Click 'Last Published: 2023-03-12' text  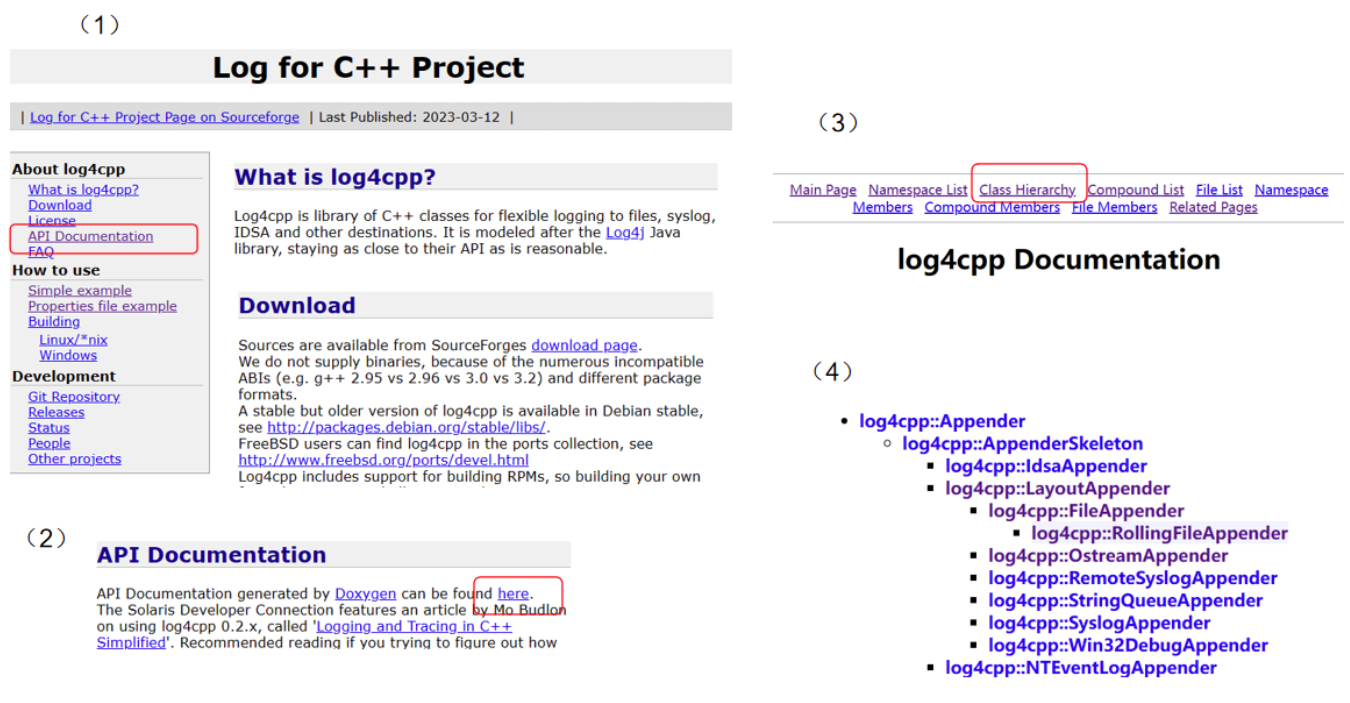[x=410, y=117]
